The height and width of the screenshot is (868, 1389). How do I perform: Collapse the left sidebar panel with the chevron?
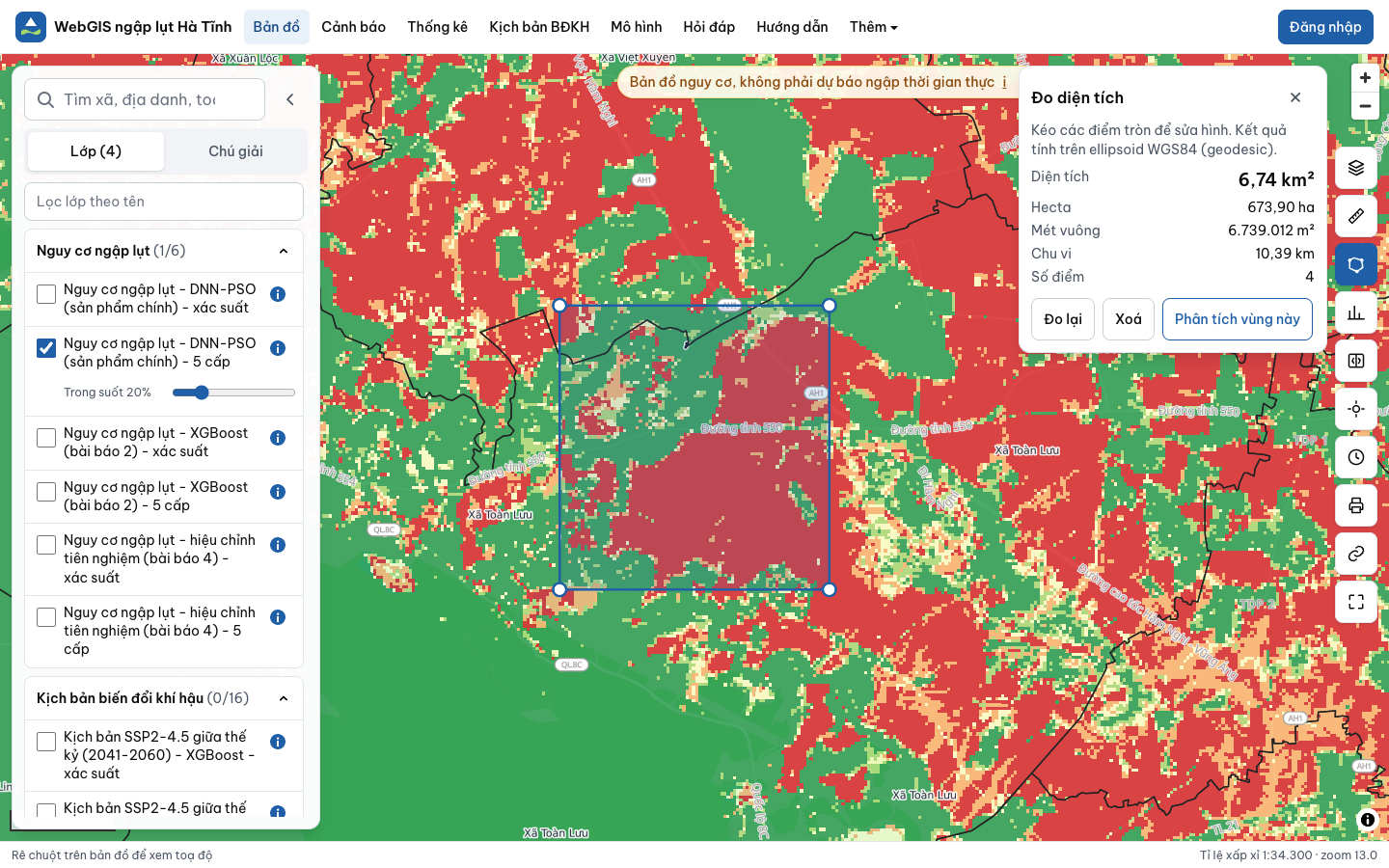290,99
